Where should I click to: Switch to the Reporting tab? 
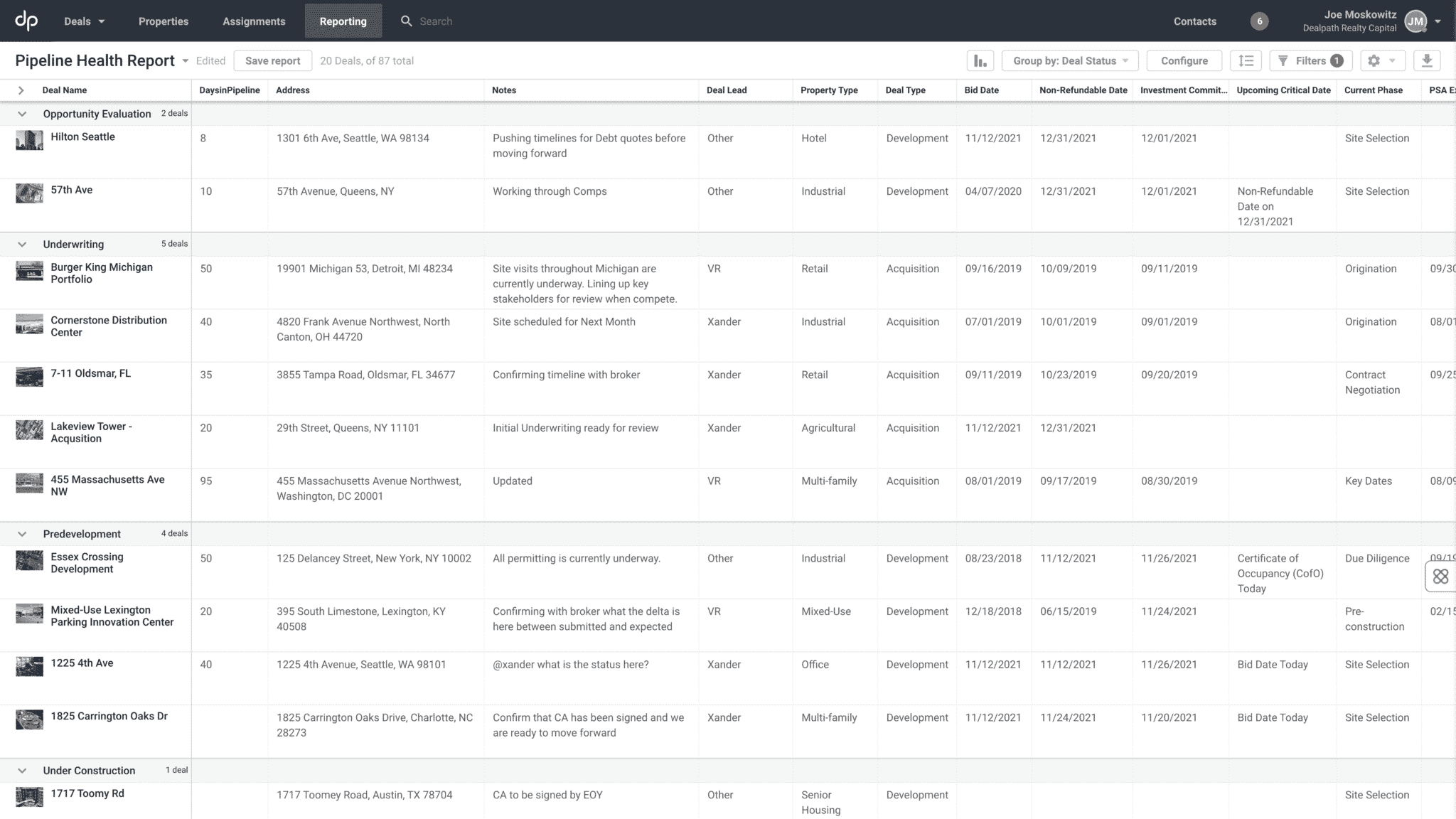343,21
